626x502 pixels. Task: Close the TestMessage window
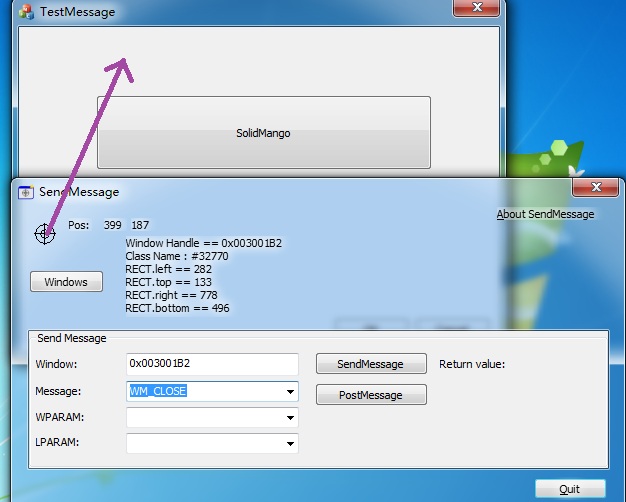(x=477, y=8)
